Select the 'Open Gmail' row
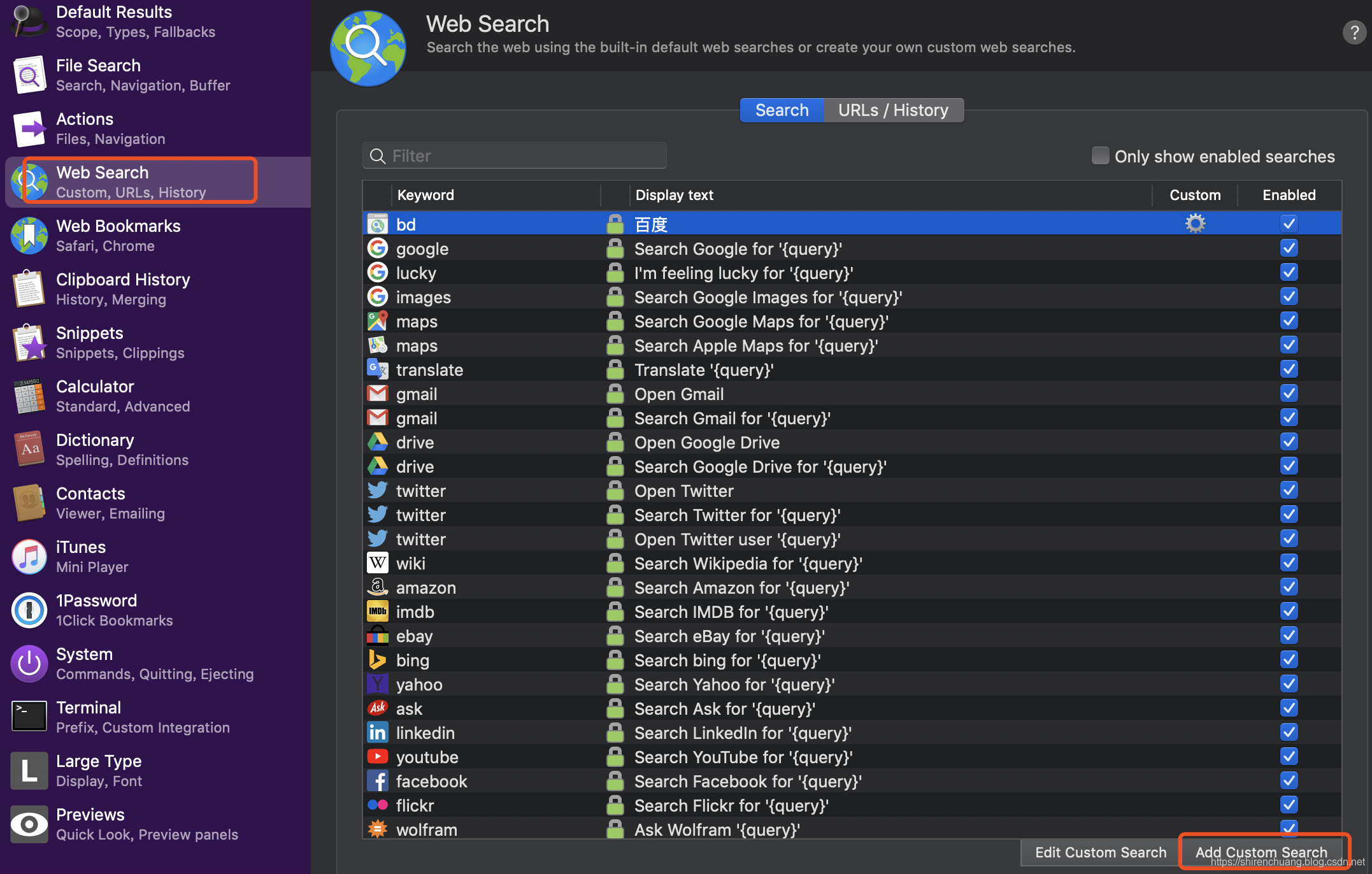Image resolution: width=1372 pixels, height=874 pixels. (852, 394)
